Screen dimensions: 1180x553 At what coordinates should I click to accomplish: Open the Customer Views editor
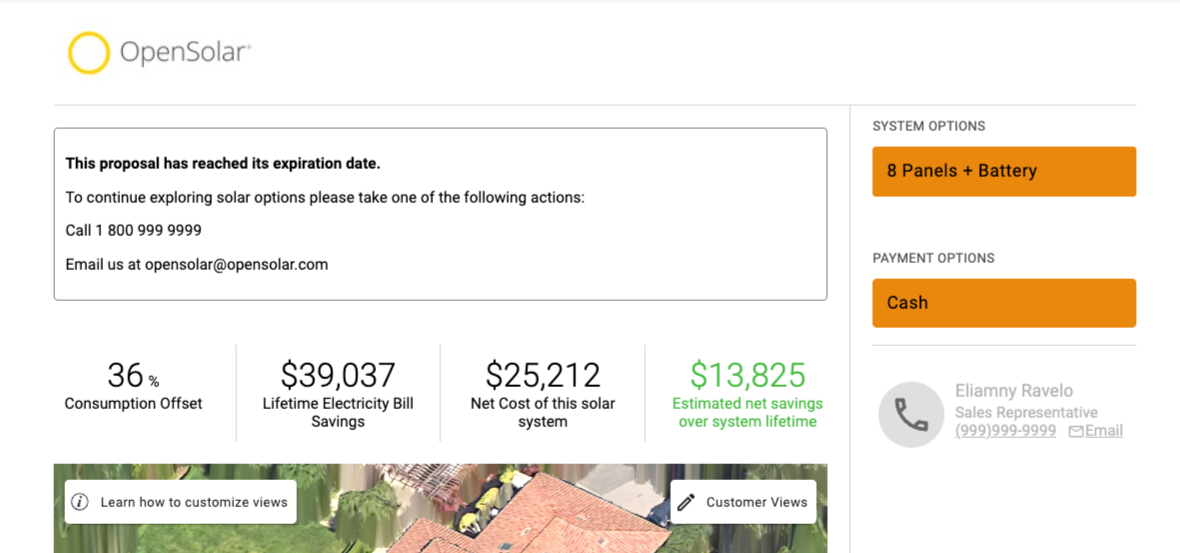point(743,502)
